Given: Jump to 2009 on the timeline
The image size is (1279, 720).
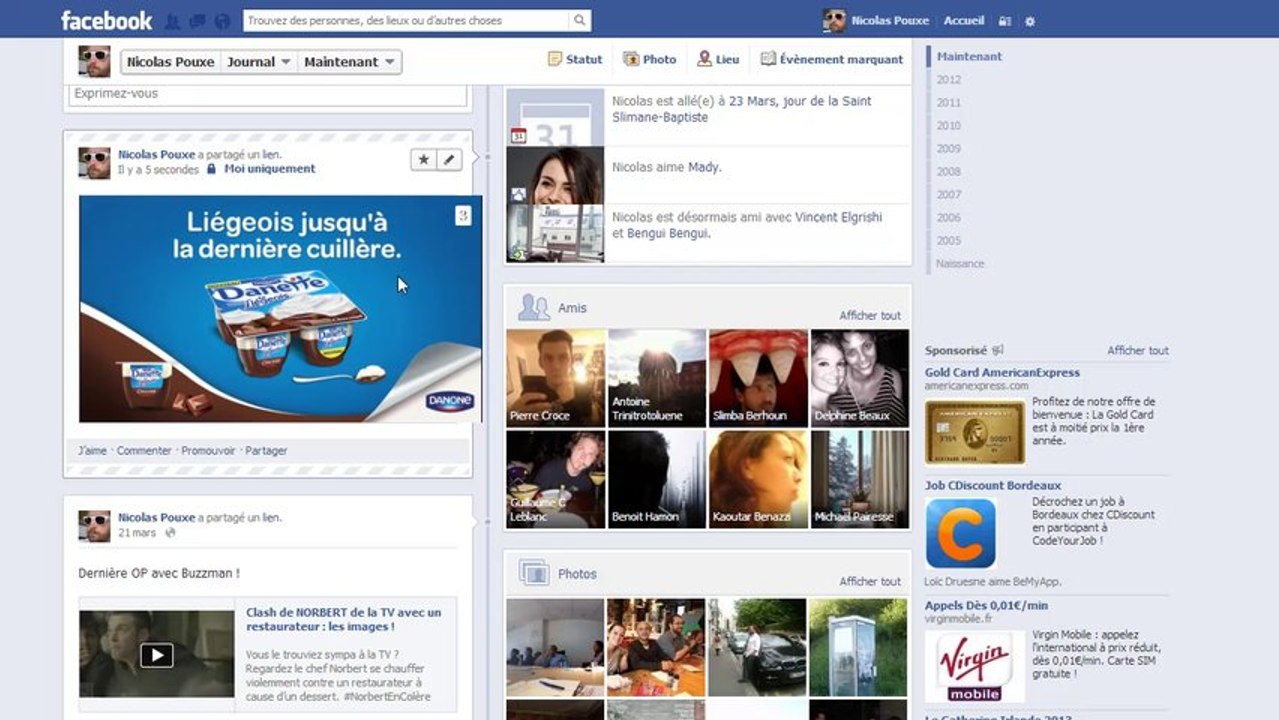Looking at the screenshot, I should pyautogui.click(x=949, y=149).
